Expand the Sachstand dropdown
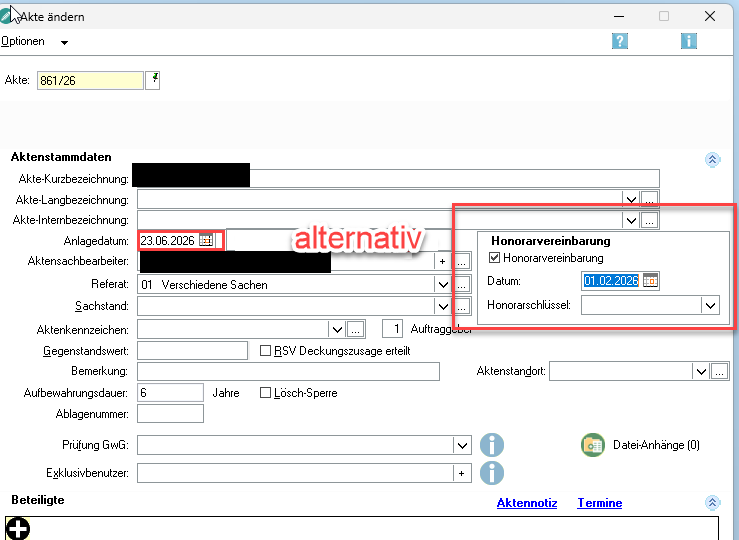The image size is (739, 540). (443, 307)
